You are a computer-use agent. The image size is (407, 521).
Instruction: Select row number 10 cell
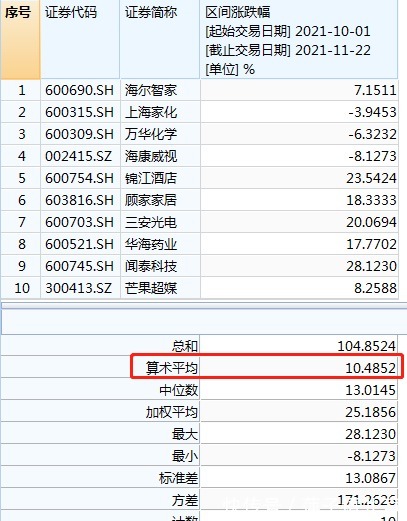pos(20,288)
